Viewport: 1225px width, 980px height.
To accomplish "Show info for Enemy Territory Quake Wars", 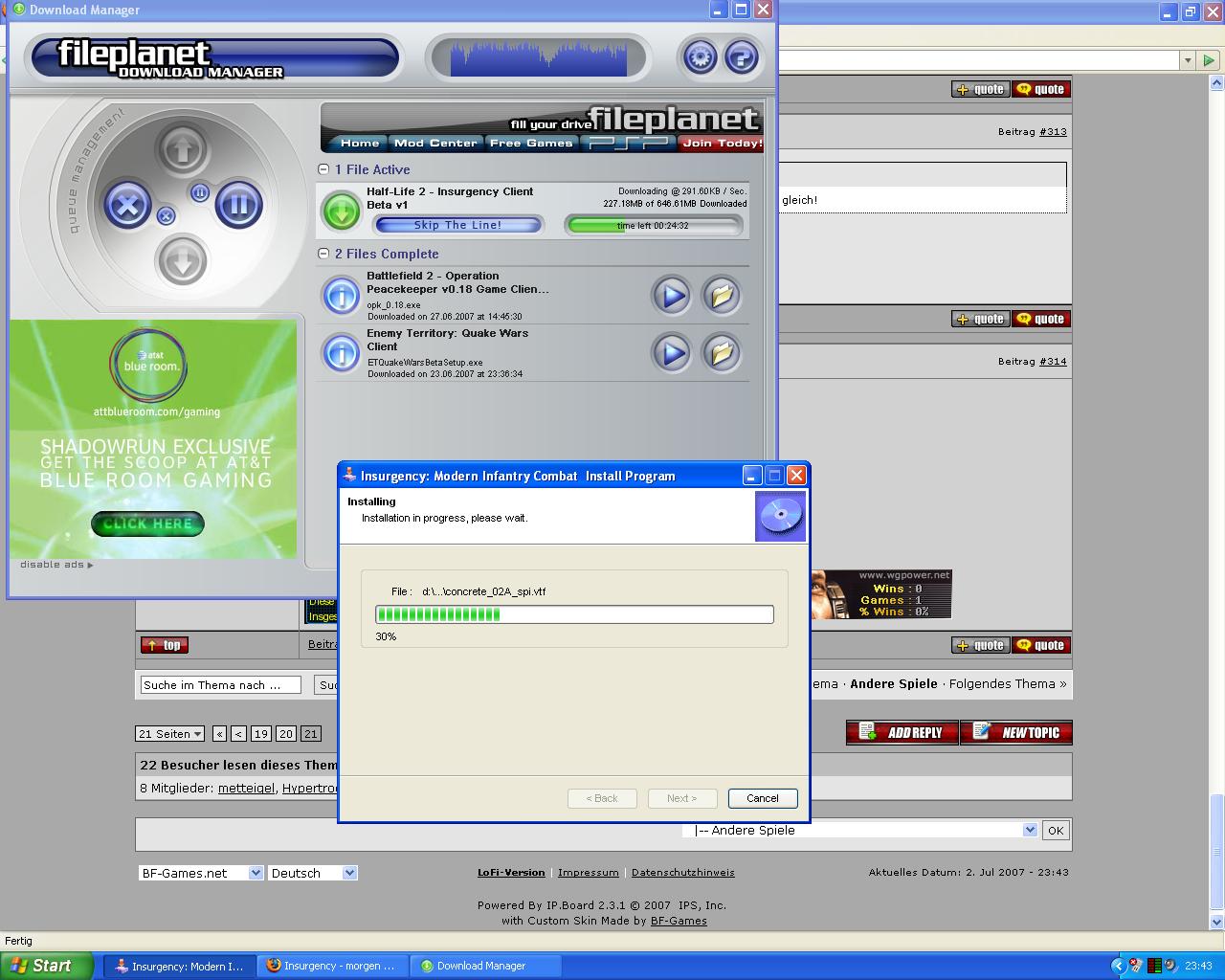I will (x=341, y=353).
